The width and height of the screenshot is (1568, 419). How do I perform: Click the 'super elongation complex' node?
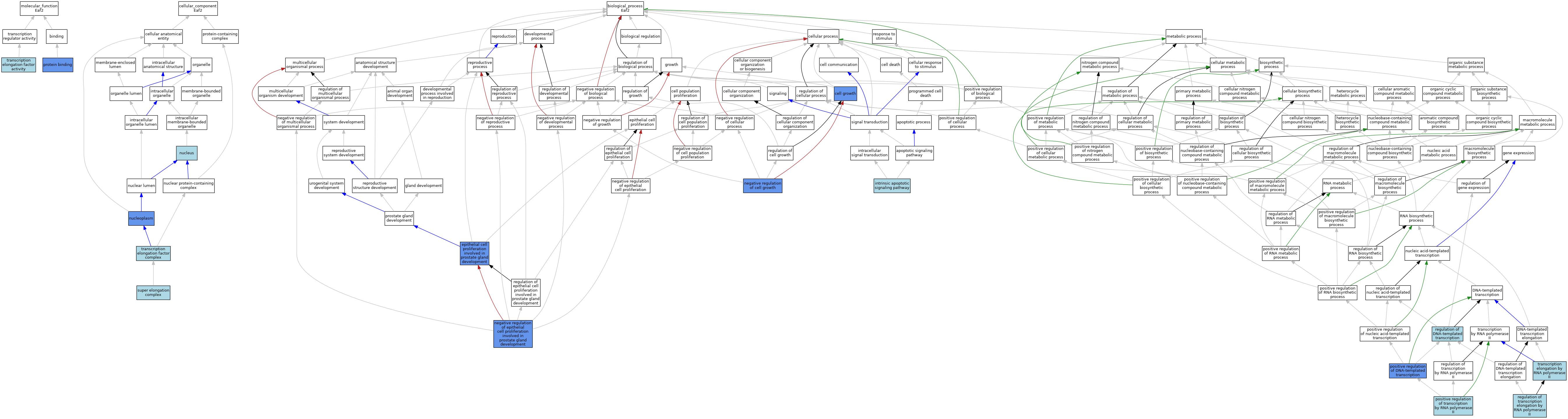click(x=154, y=293)
